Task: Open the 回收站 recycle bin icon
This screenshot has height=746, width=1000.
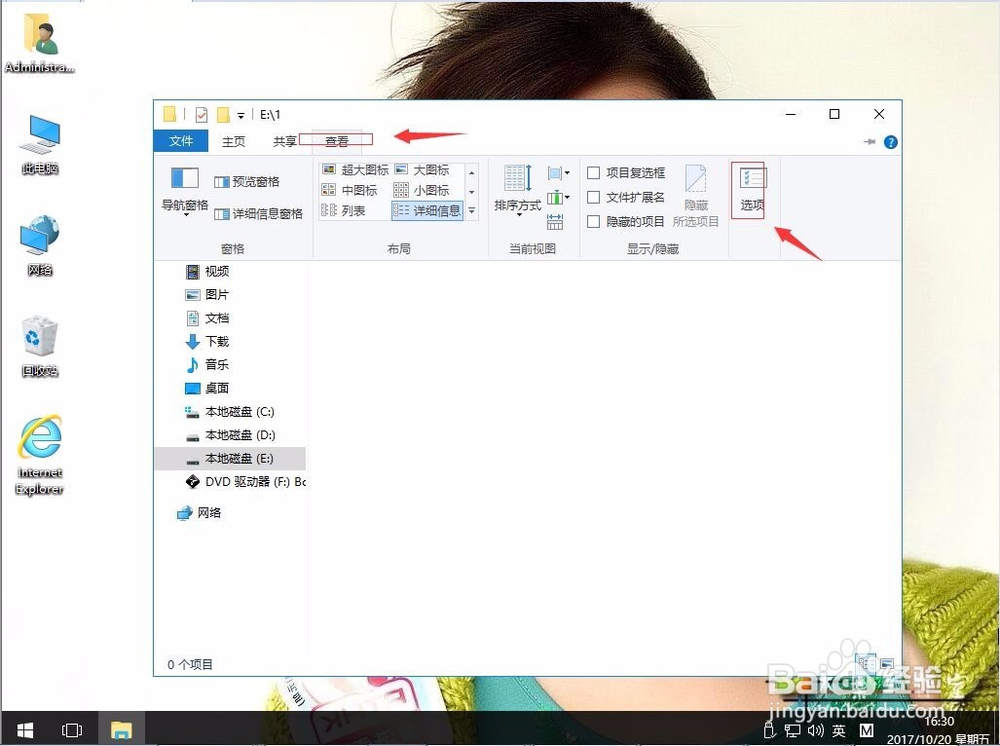Action: (x=40, y=346)
